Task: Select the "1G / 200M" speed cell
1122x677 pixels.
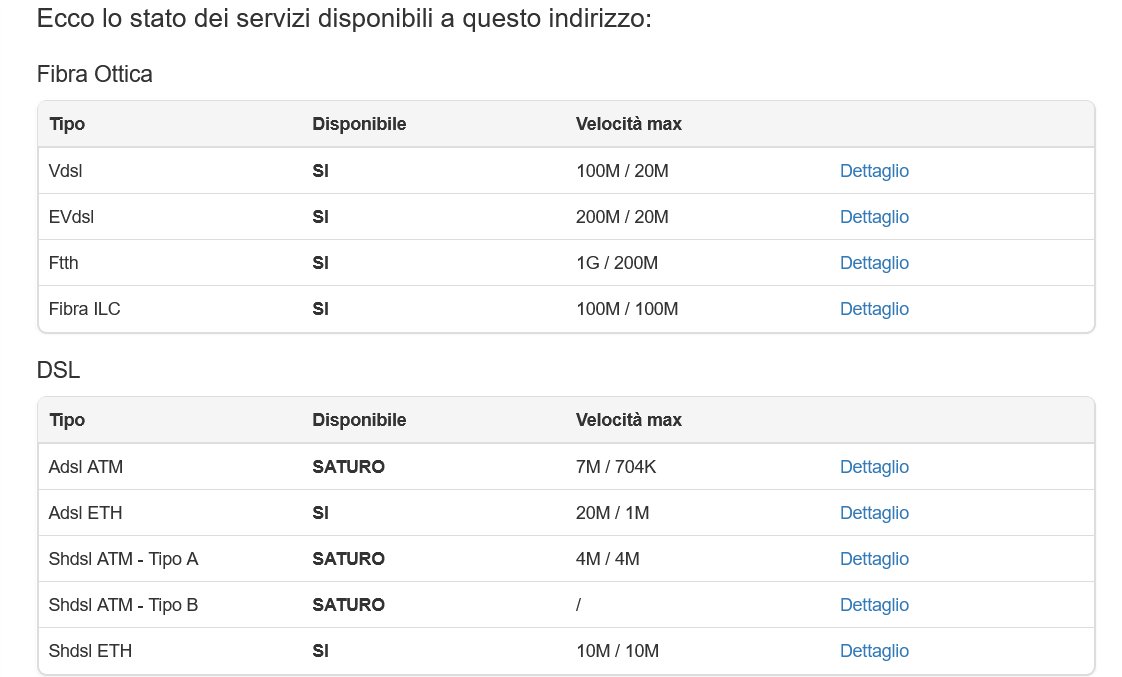Action: [x=617, y=263]
